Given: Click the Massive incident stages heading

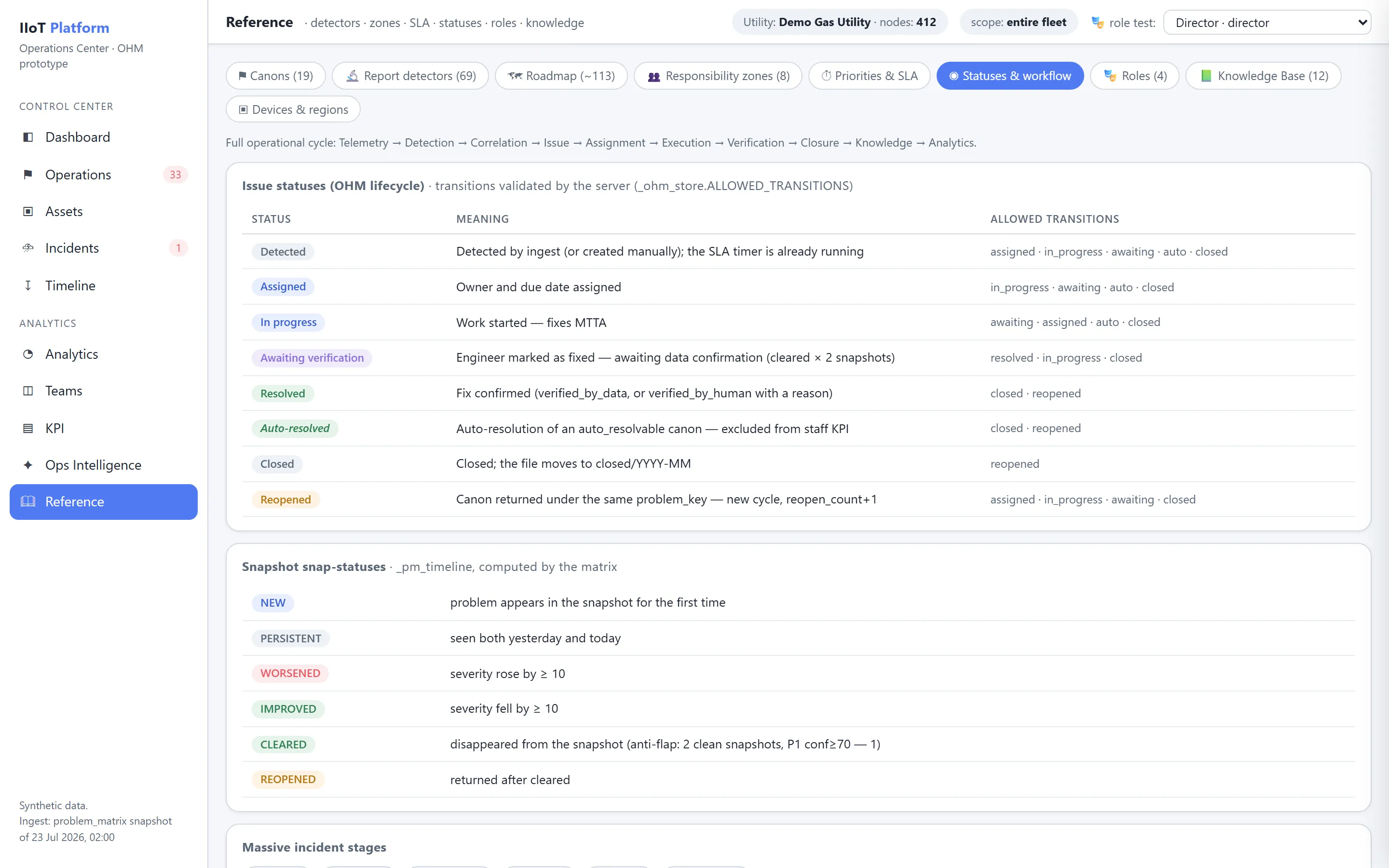Looking at the screenshot, I should click(x=314, y=847).
